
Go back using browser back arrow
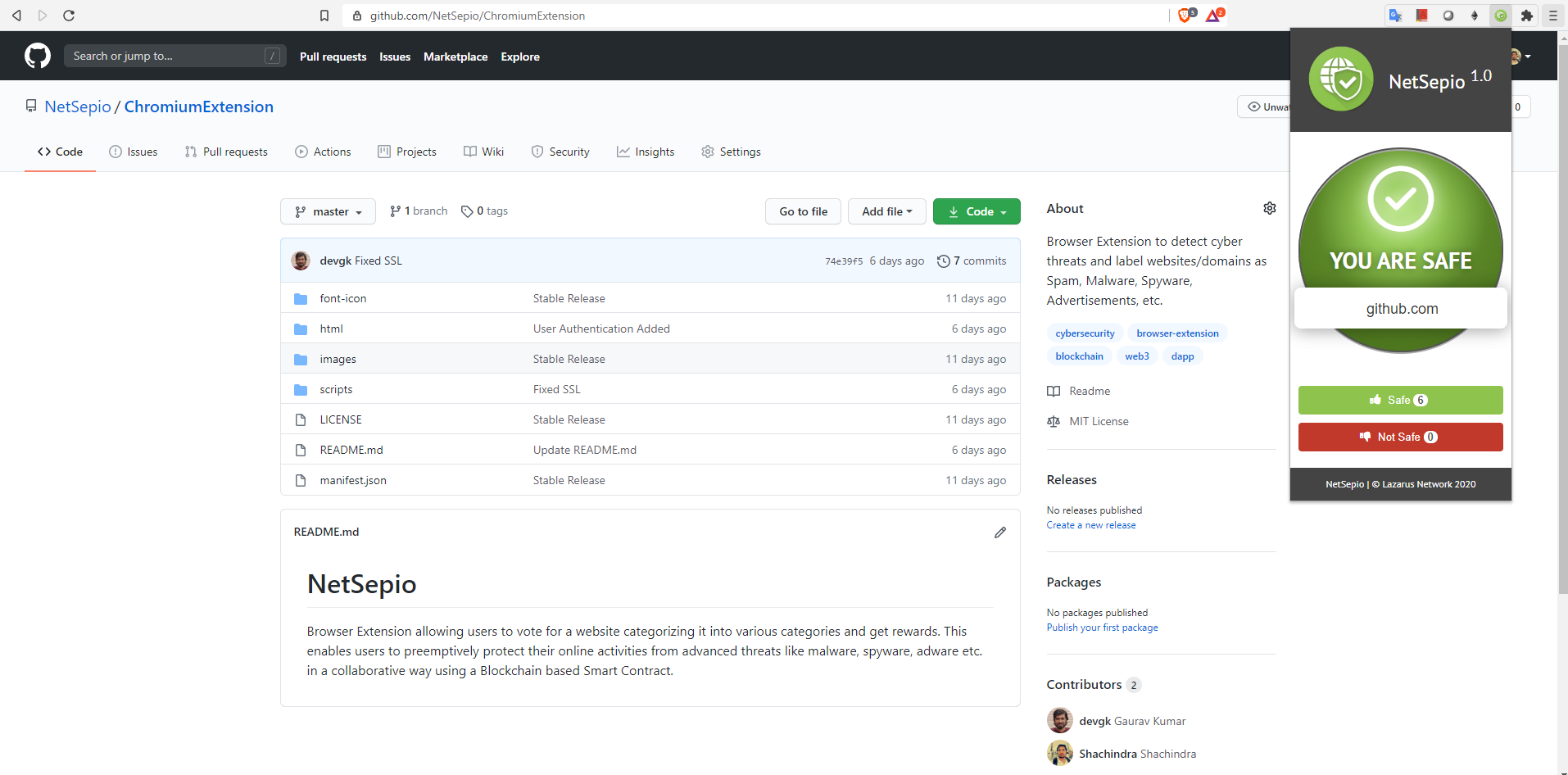tap(16, 16)
